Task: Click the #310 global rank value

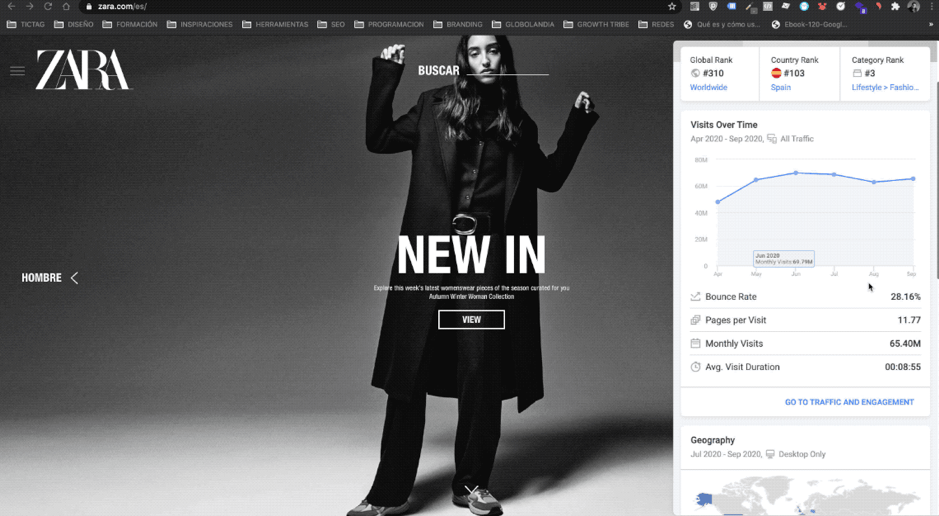Action: [x=713, y=73]
